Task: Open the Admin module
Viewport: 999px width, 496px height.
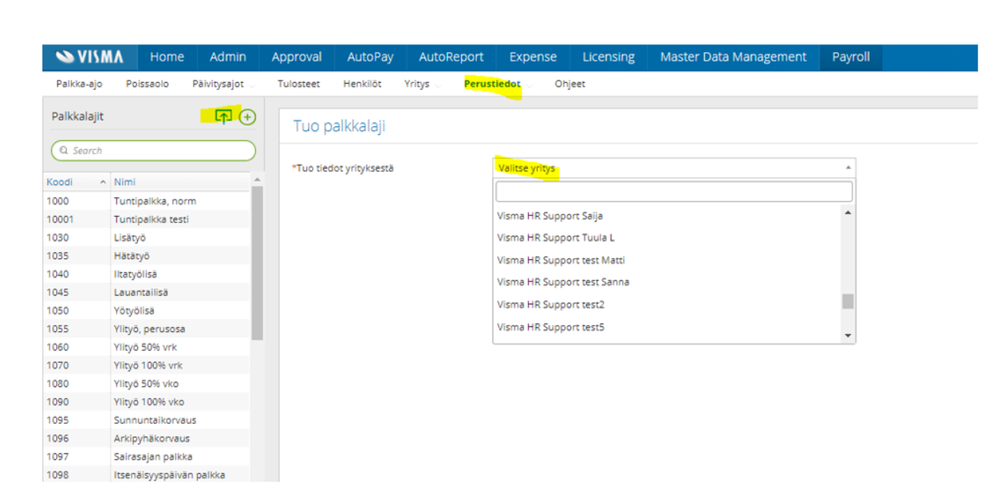Action: click(227, 57)
